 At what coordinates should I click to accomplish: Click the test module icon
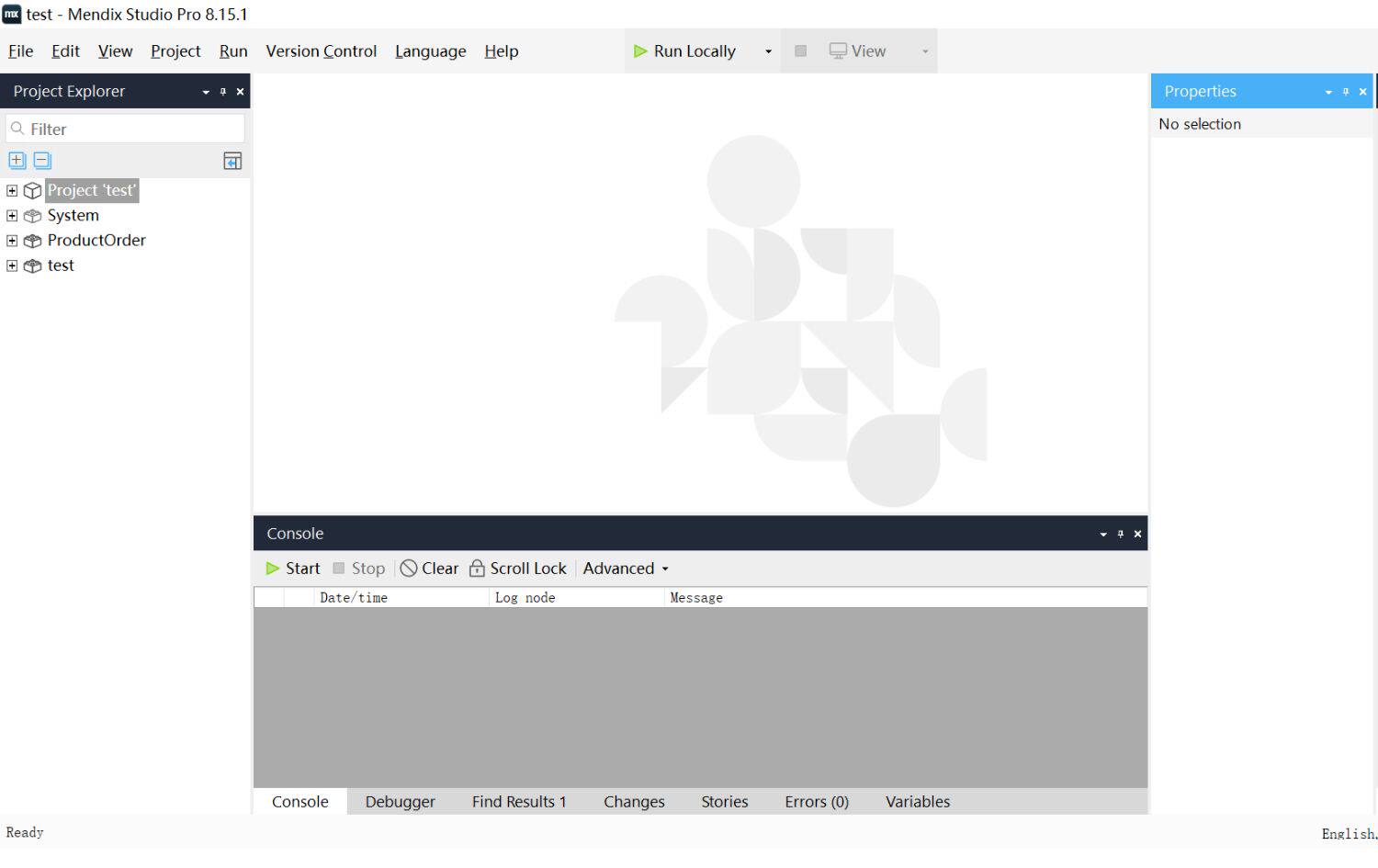click(33, 265)
